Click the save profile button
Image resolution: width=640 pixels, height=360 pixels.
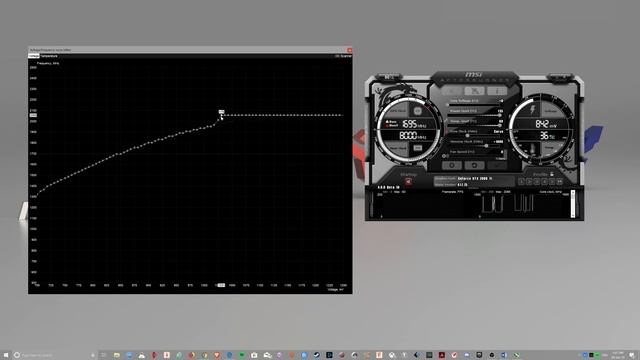tap(560, 181)
